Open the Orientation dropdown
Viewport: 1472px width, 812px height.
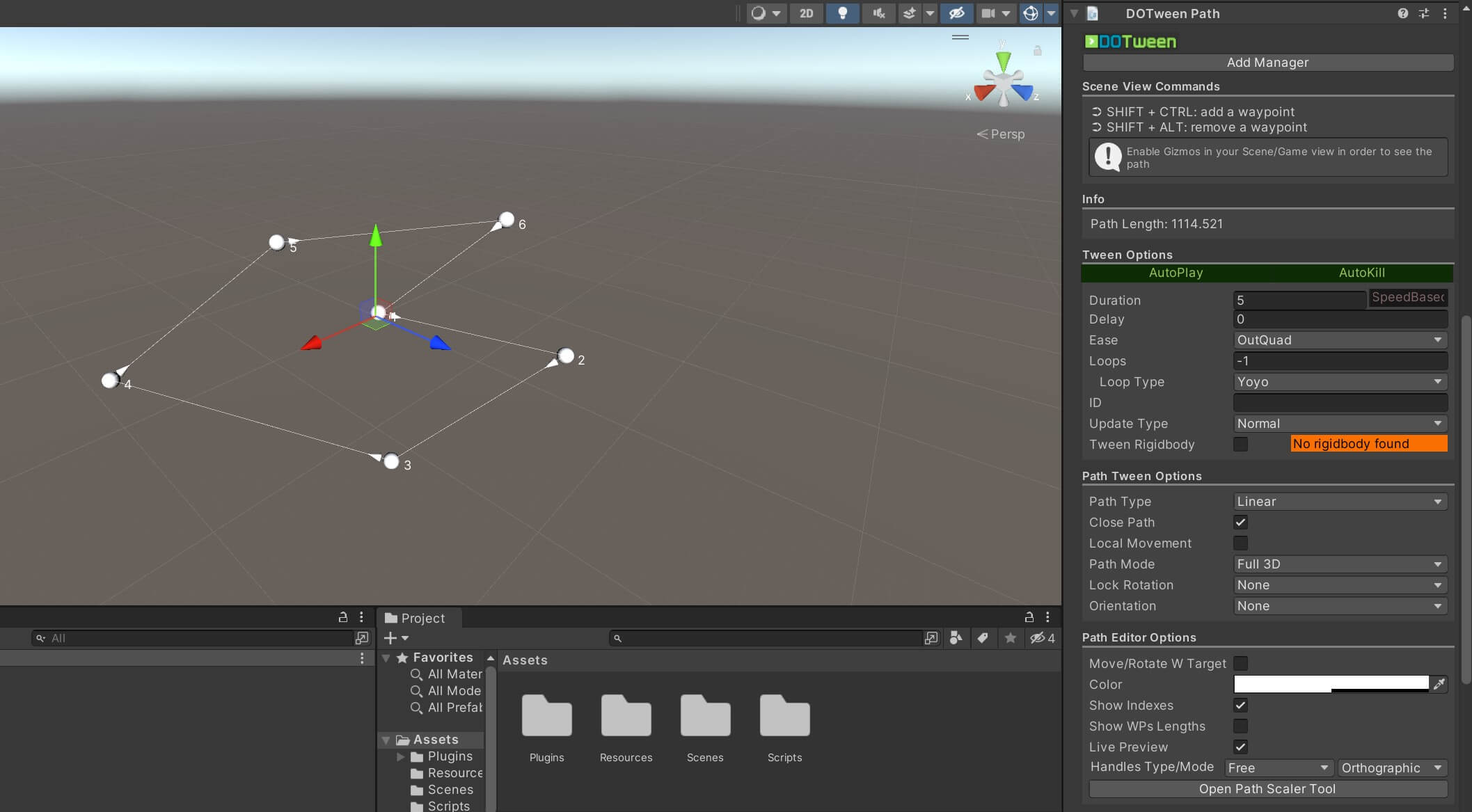1340,605
